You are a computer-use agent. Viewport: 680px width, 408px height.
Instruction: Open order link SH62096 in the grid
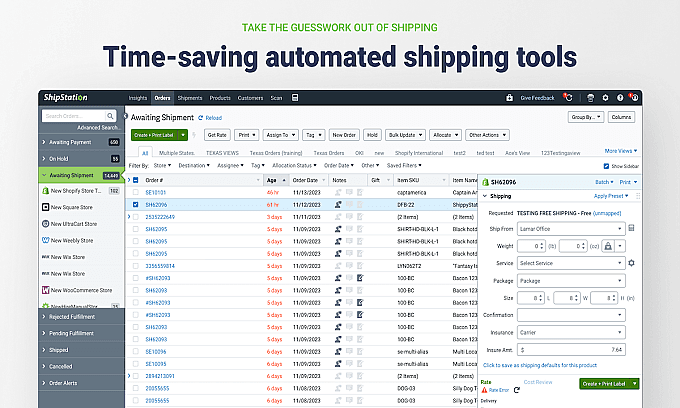tap(156, 205)
